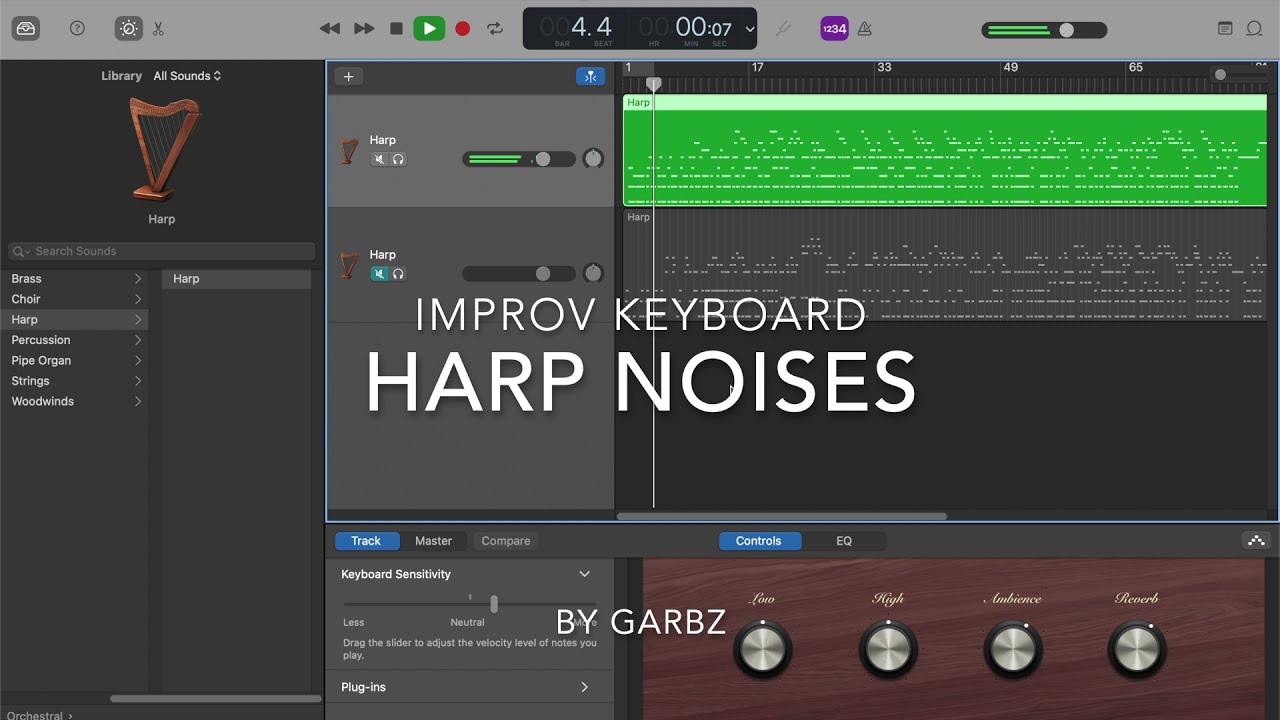Image resolution: width=1280 pixels, height=720 pixels.
Task: Collapse the Keyboard Sensitivity section
Action: tap(584, 574)
